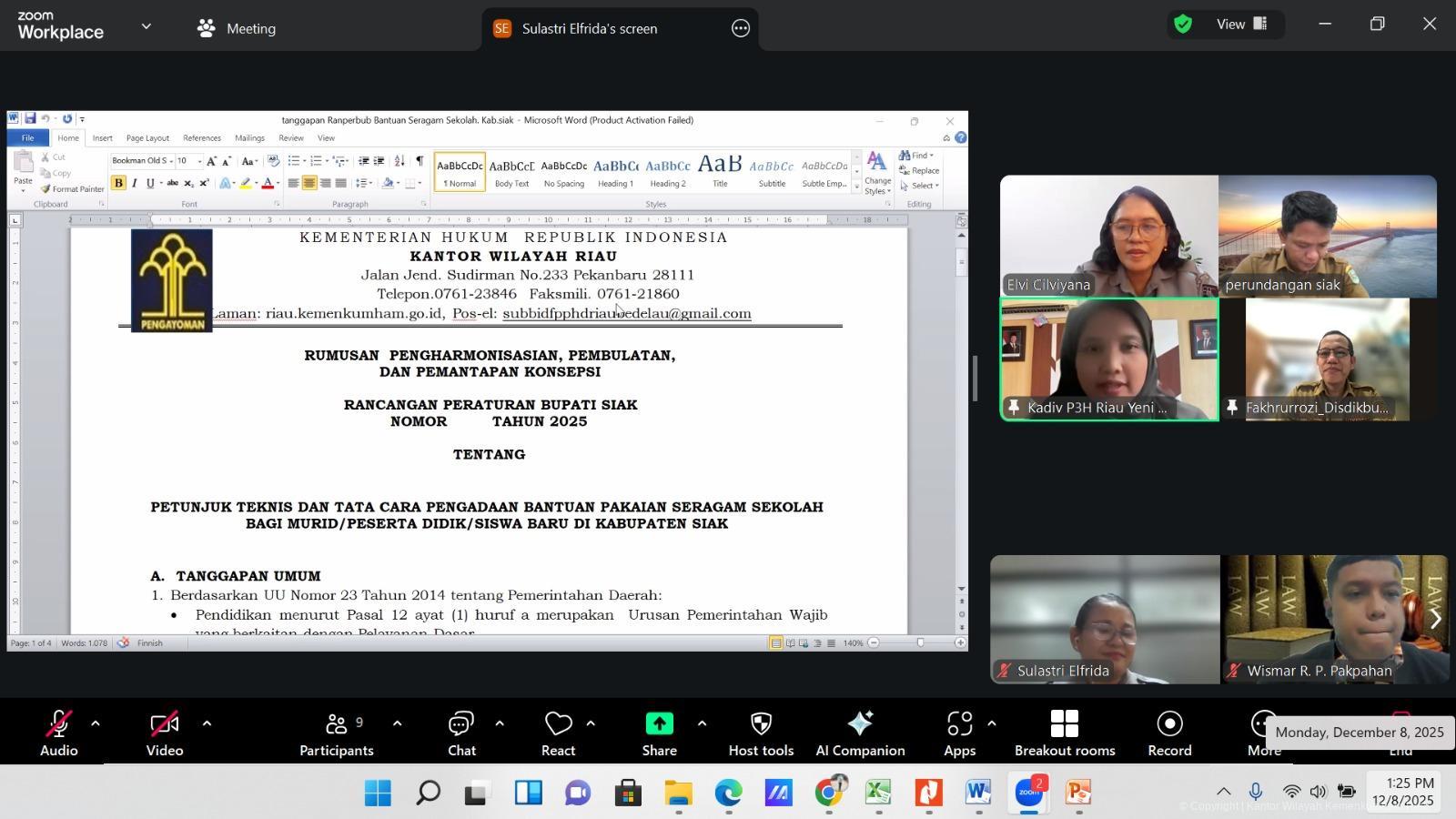Select Sulastri Elfrida's screen tab
This screenshot has width=1456, height=819.
589,28
